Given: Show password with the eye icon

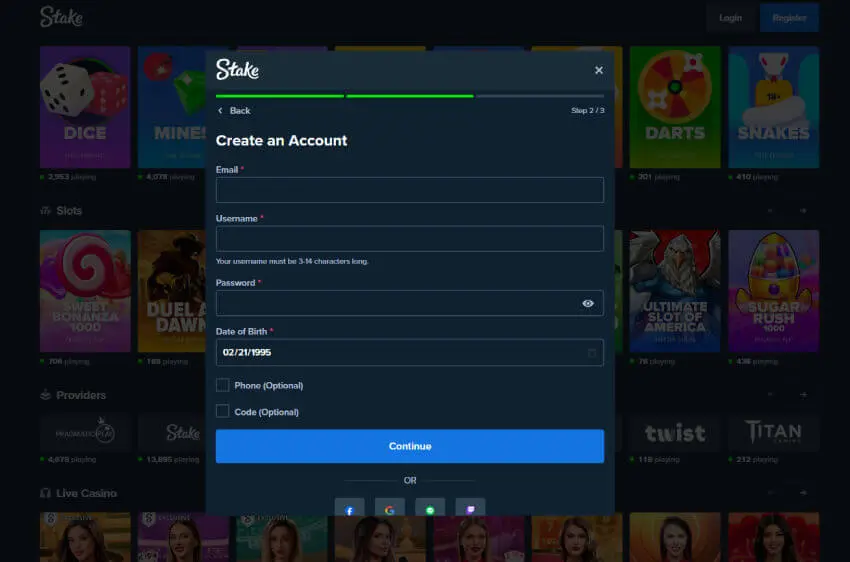Looking at the screenshot, I should tap(588, 303).
